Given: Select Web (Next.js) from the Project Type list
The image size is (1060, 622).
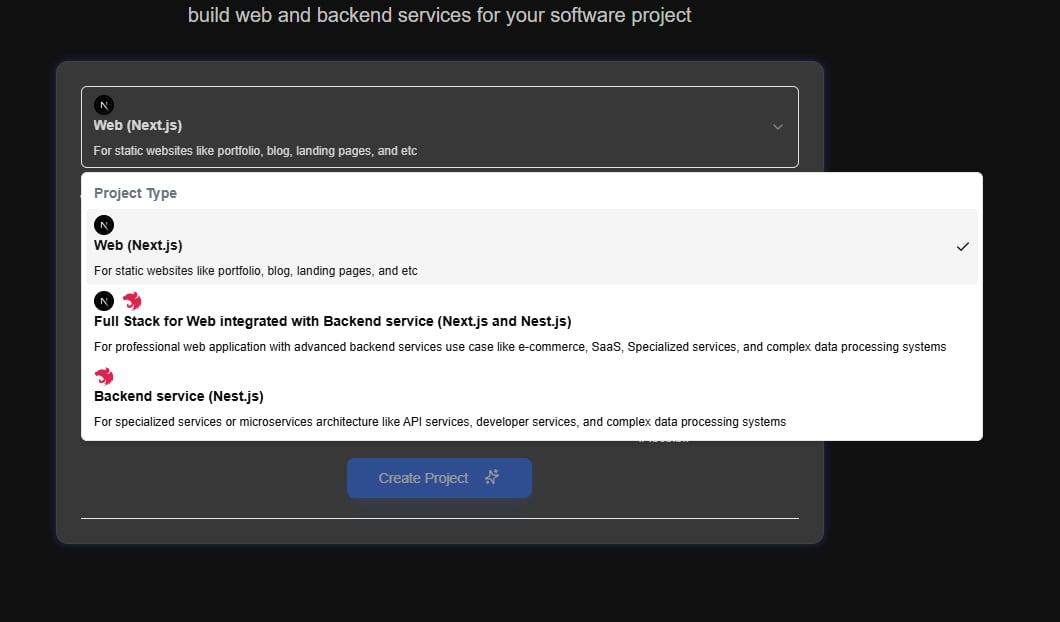Looking at the screenshot, I should (x=531, y=247).
